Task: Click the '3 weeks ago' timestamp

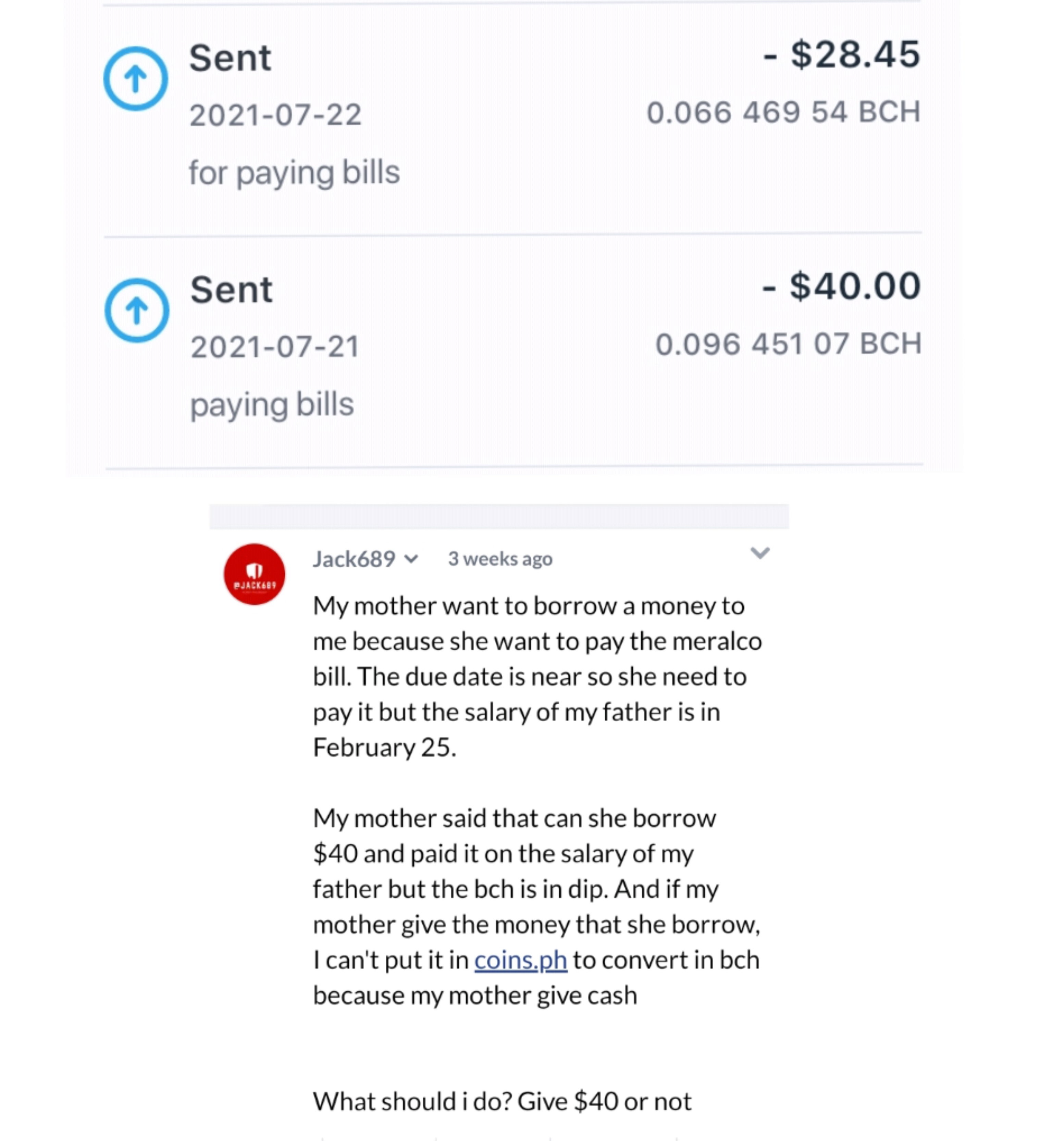Action: [500, 559]
